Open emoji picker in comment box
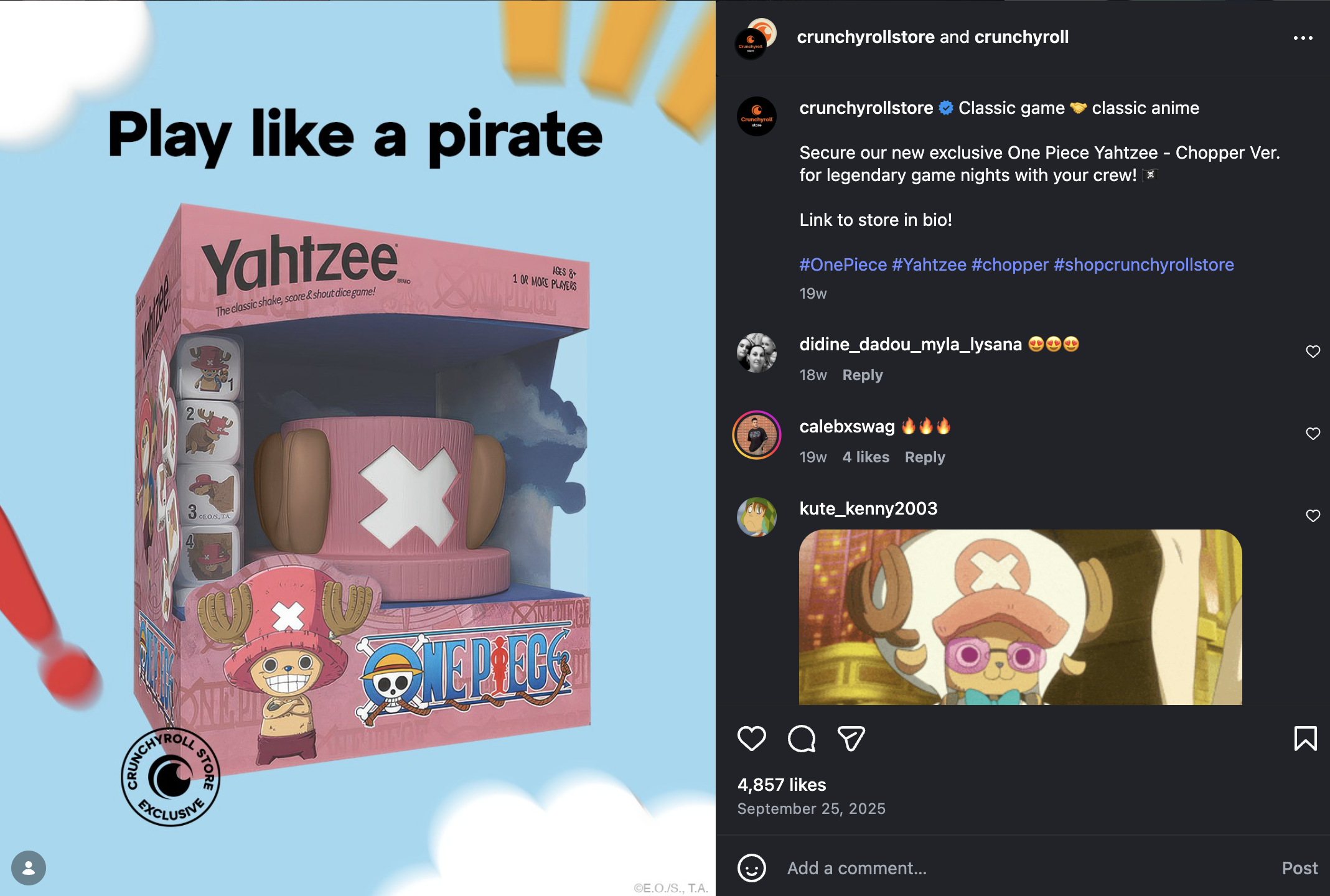 pos(751,868)
